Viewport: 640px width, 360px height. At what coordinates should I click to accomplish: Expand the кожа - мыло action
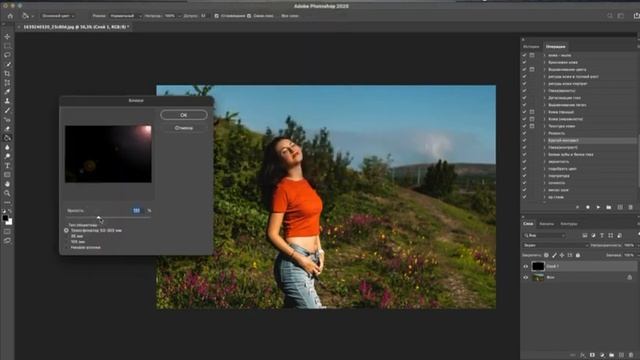[544, 55]
